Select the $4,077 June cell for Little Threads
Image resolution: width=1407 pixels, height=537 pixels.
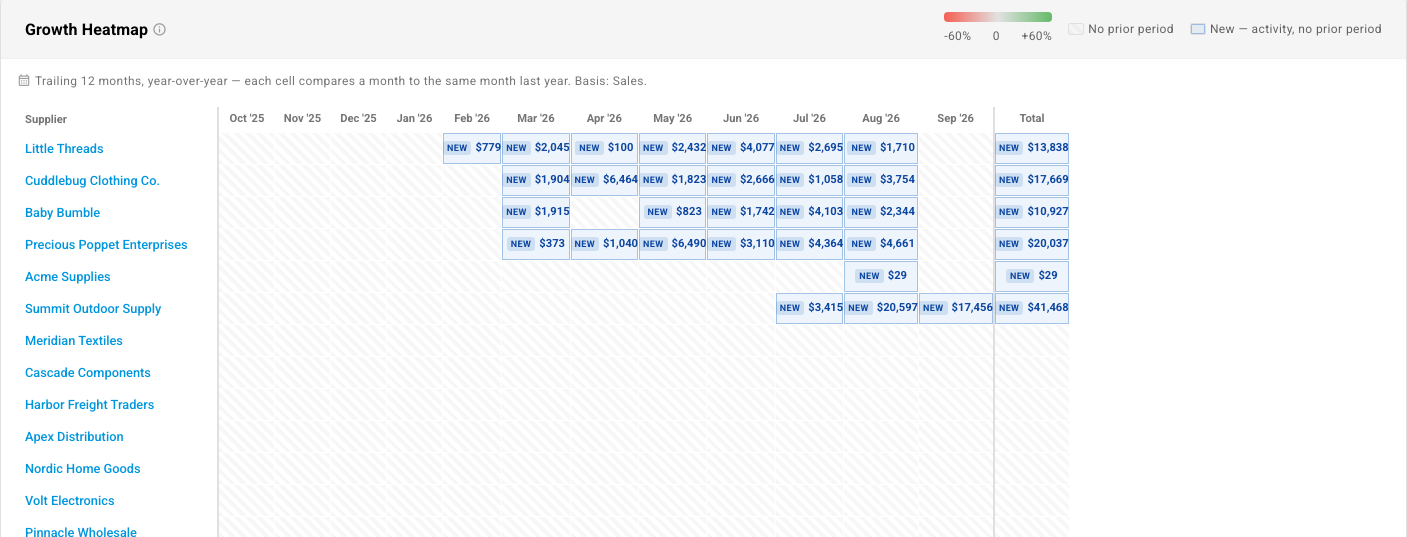[x=741, y=148]
